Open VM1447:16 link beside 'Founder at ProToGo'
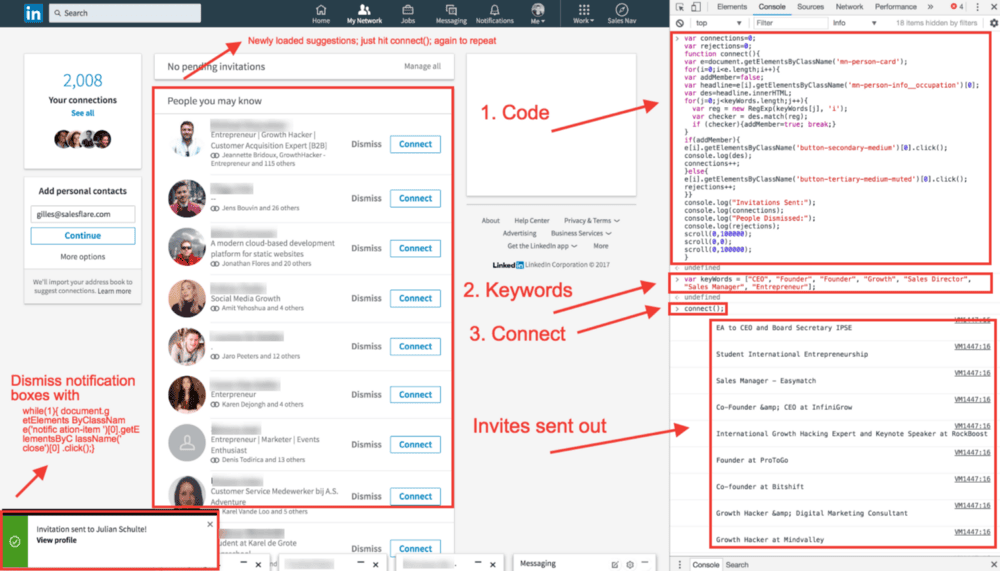The width and height of the screenshot is (1000, 571). (972, 452)
